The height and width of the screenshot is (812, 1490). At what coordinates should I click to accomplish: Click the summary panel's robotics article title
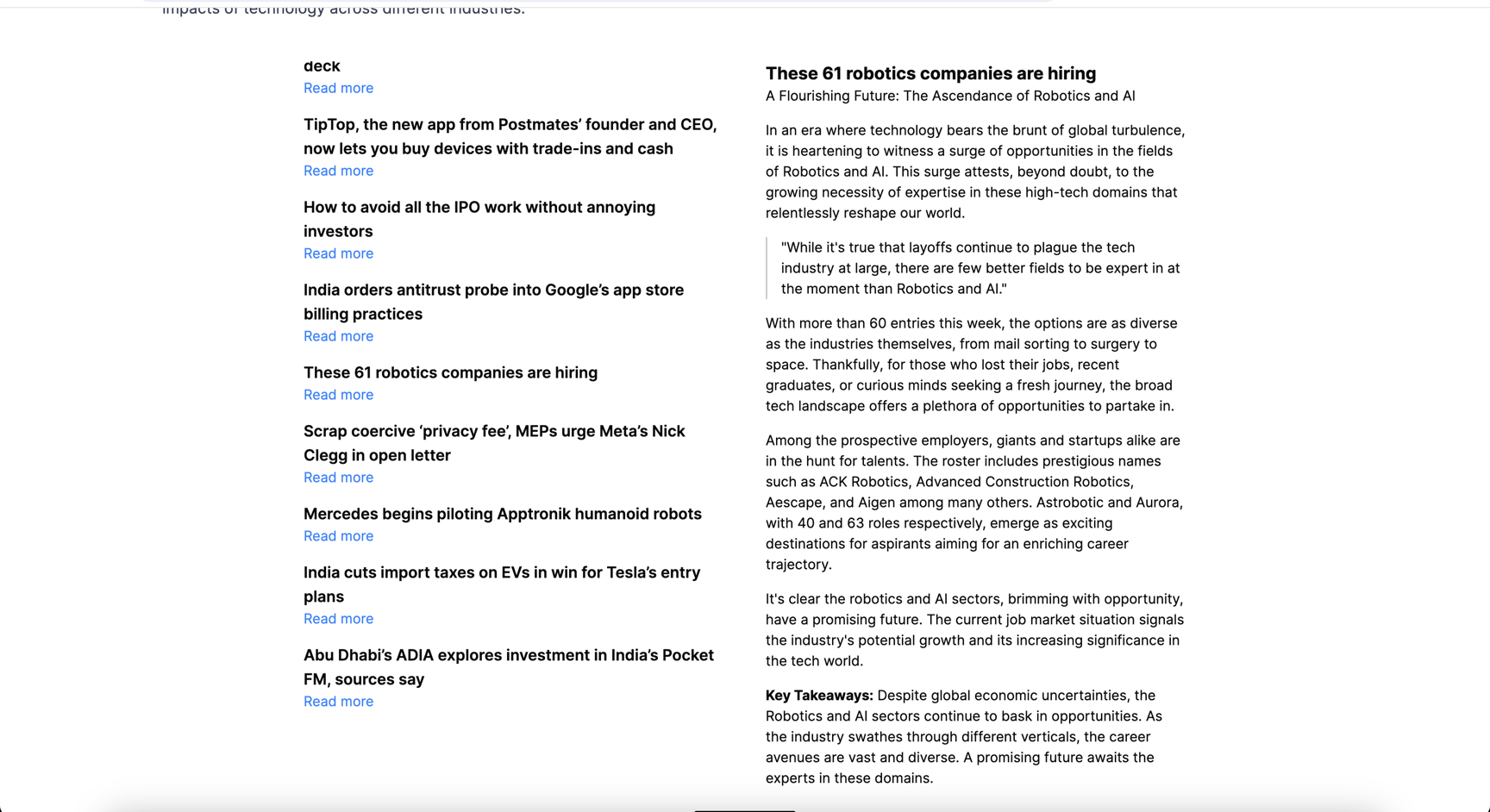point(930,73)
